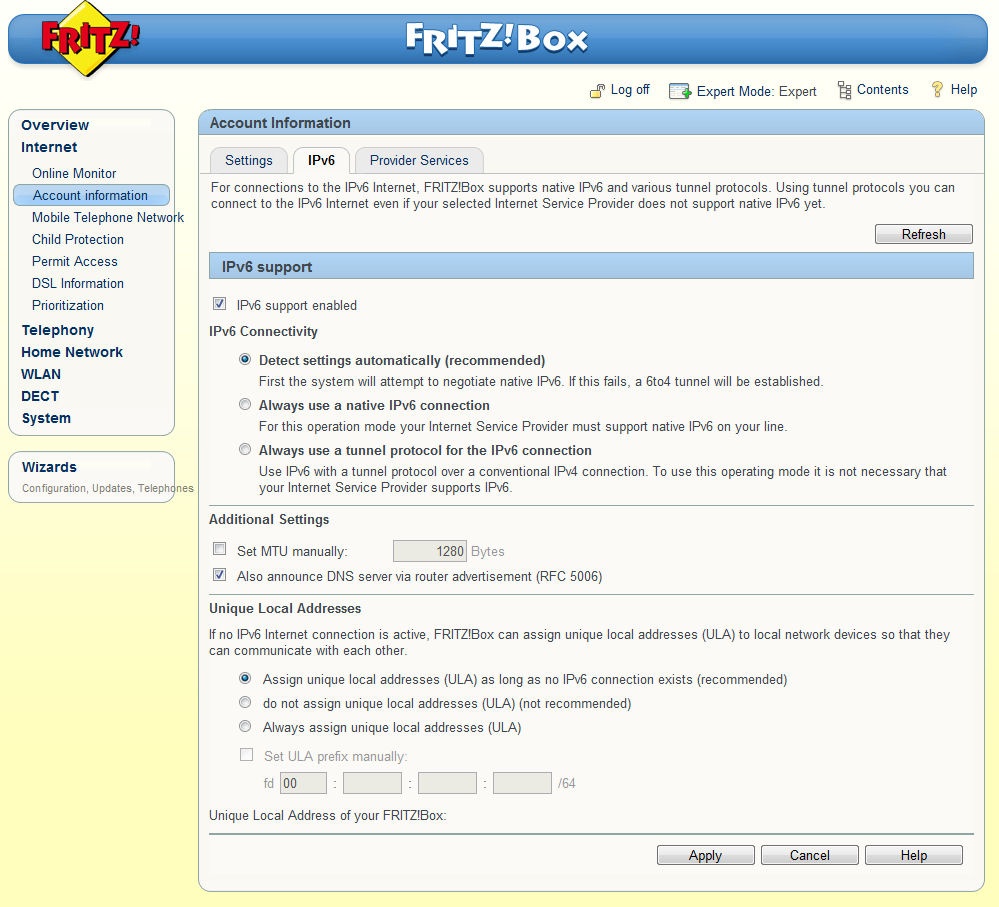999x907 pixels.
Task: Toggle Expert Mode: Expert link
Action: point(756,91)
